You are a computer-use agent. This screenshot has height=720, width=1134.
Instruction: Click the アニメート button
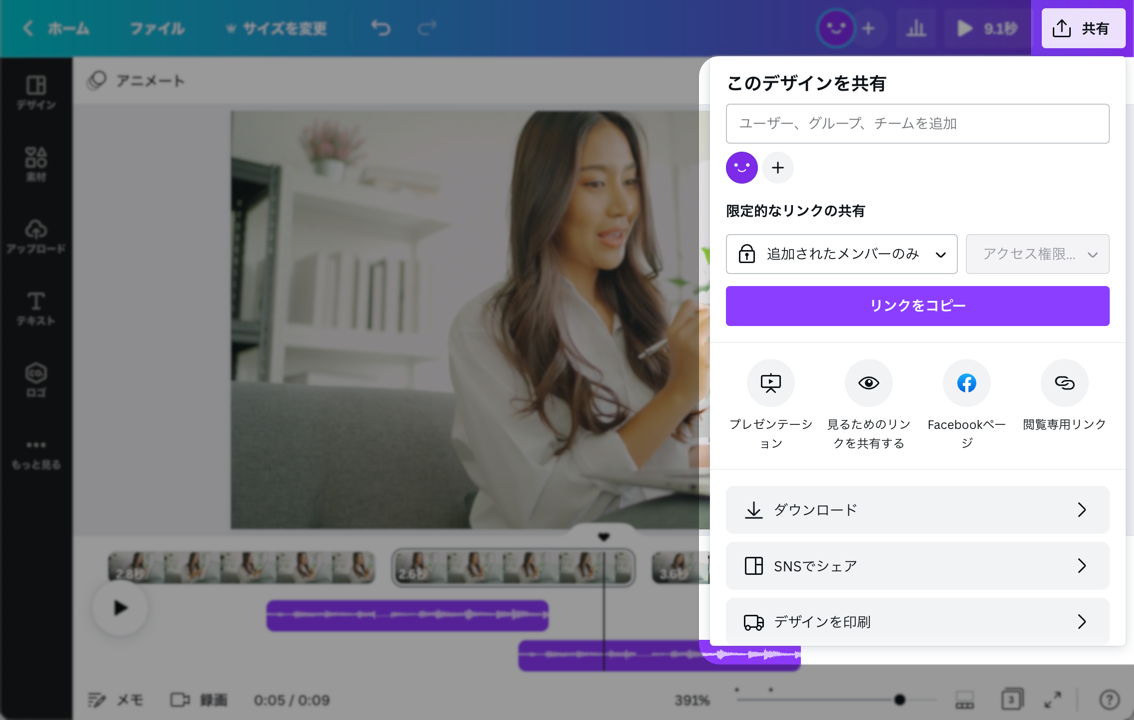click(136, 80)
